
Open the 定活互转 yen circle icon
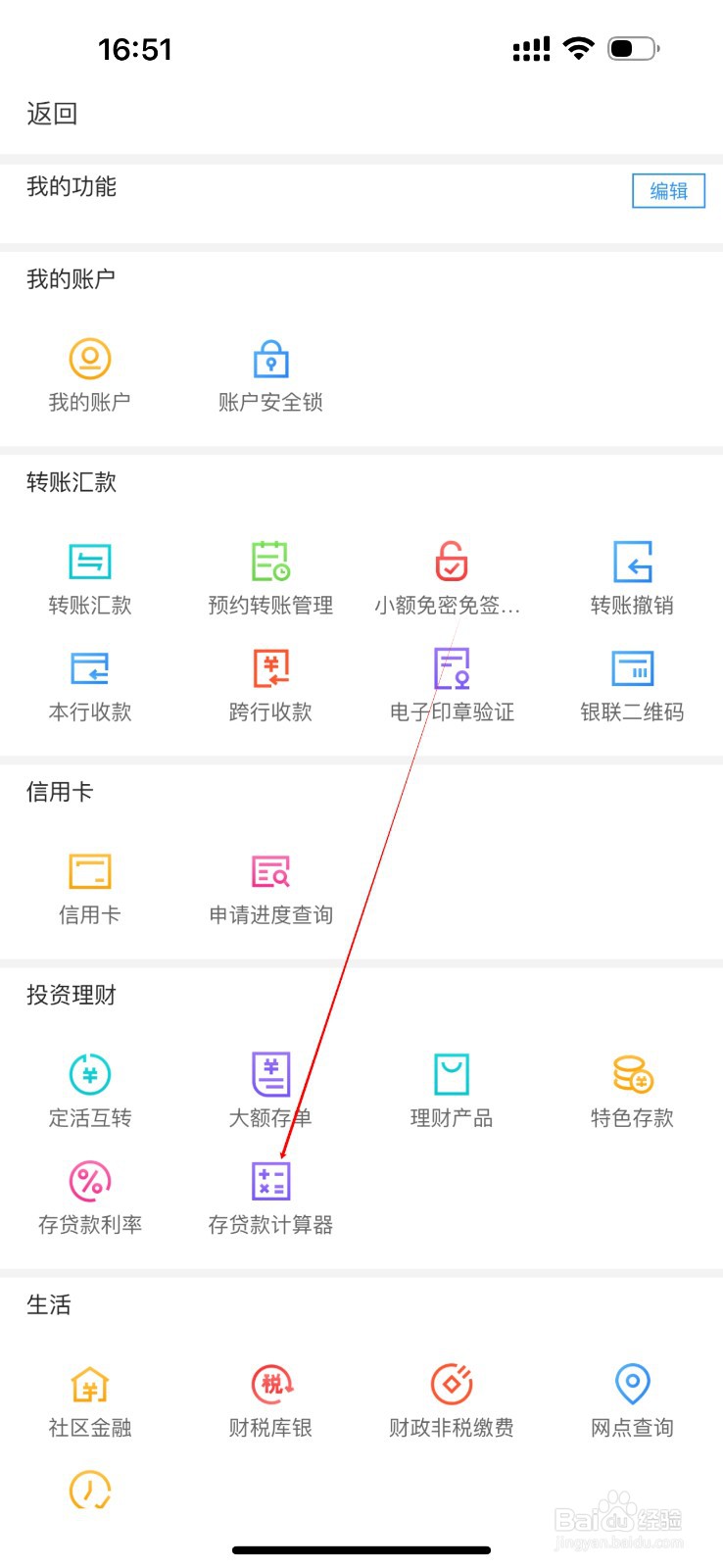(x=90, y=1074)
